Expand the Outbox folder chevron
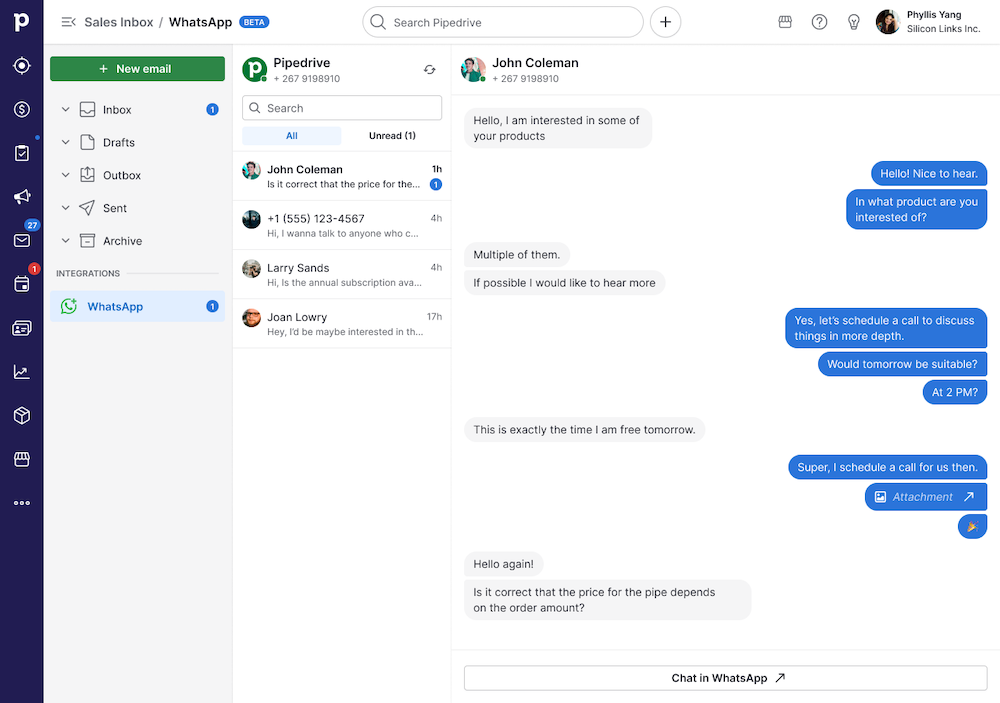This screenshot has height=703, width=1000. pos(65,175)
